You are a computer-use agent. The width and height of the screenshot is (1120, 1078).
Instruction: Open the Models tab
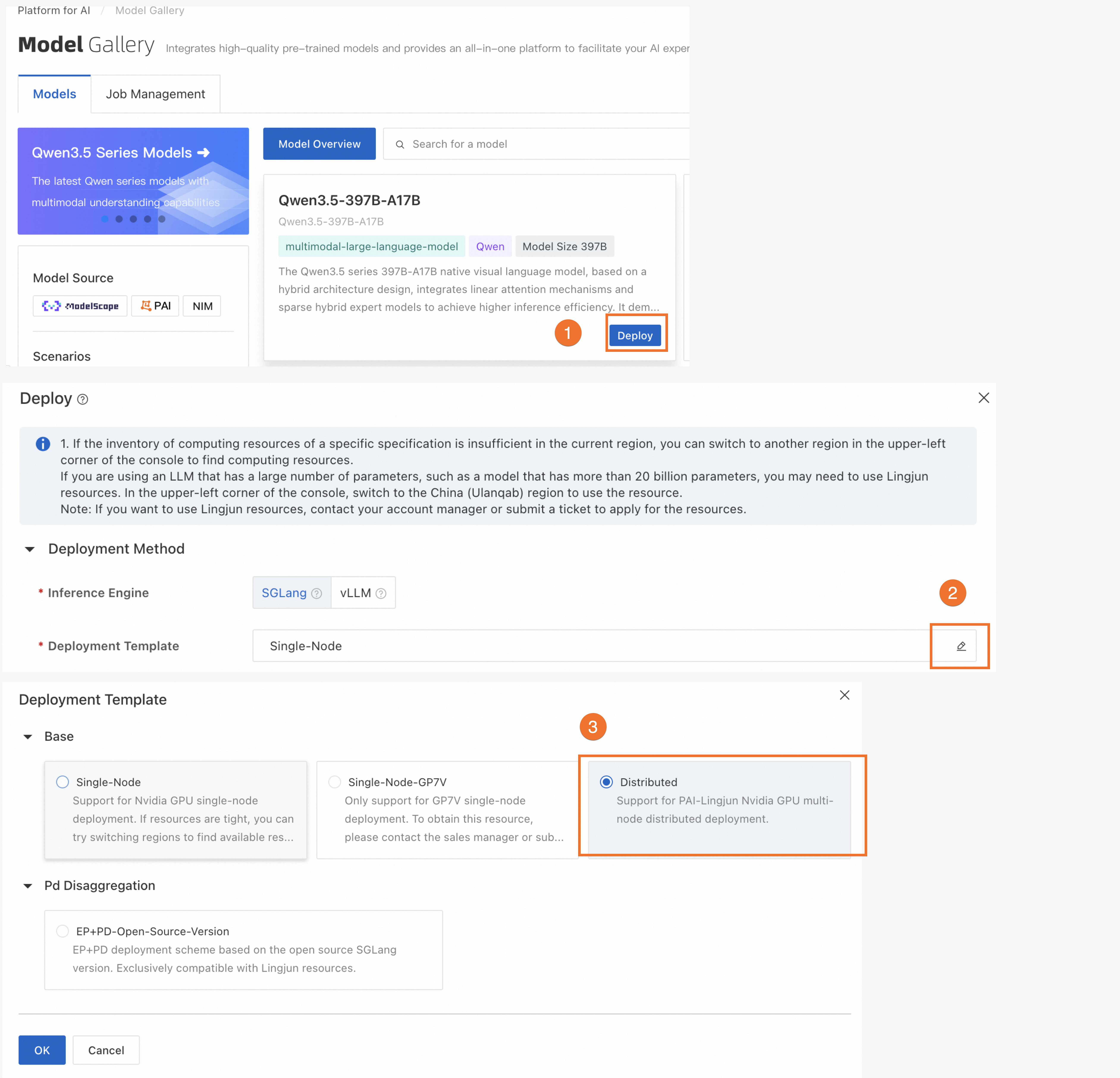[54, 94]
